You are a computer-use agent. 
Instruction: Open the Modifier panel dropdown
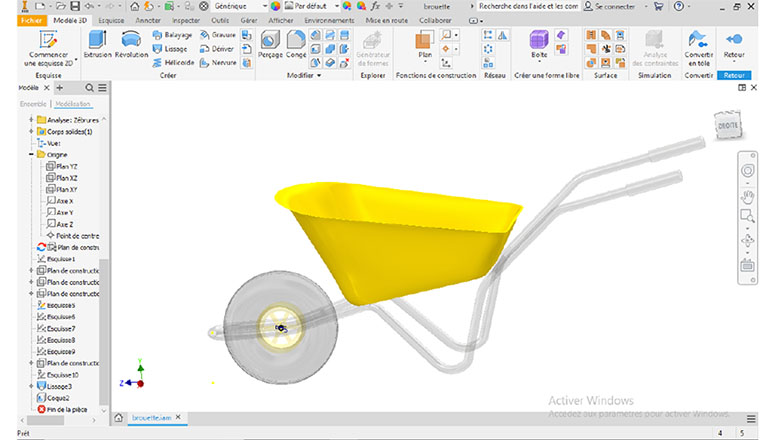305,76
